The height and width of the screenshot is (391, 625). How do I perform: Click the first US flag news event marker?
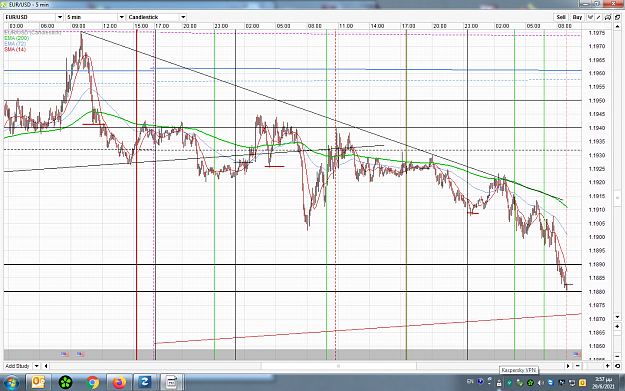click(x=65, y=354)
